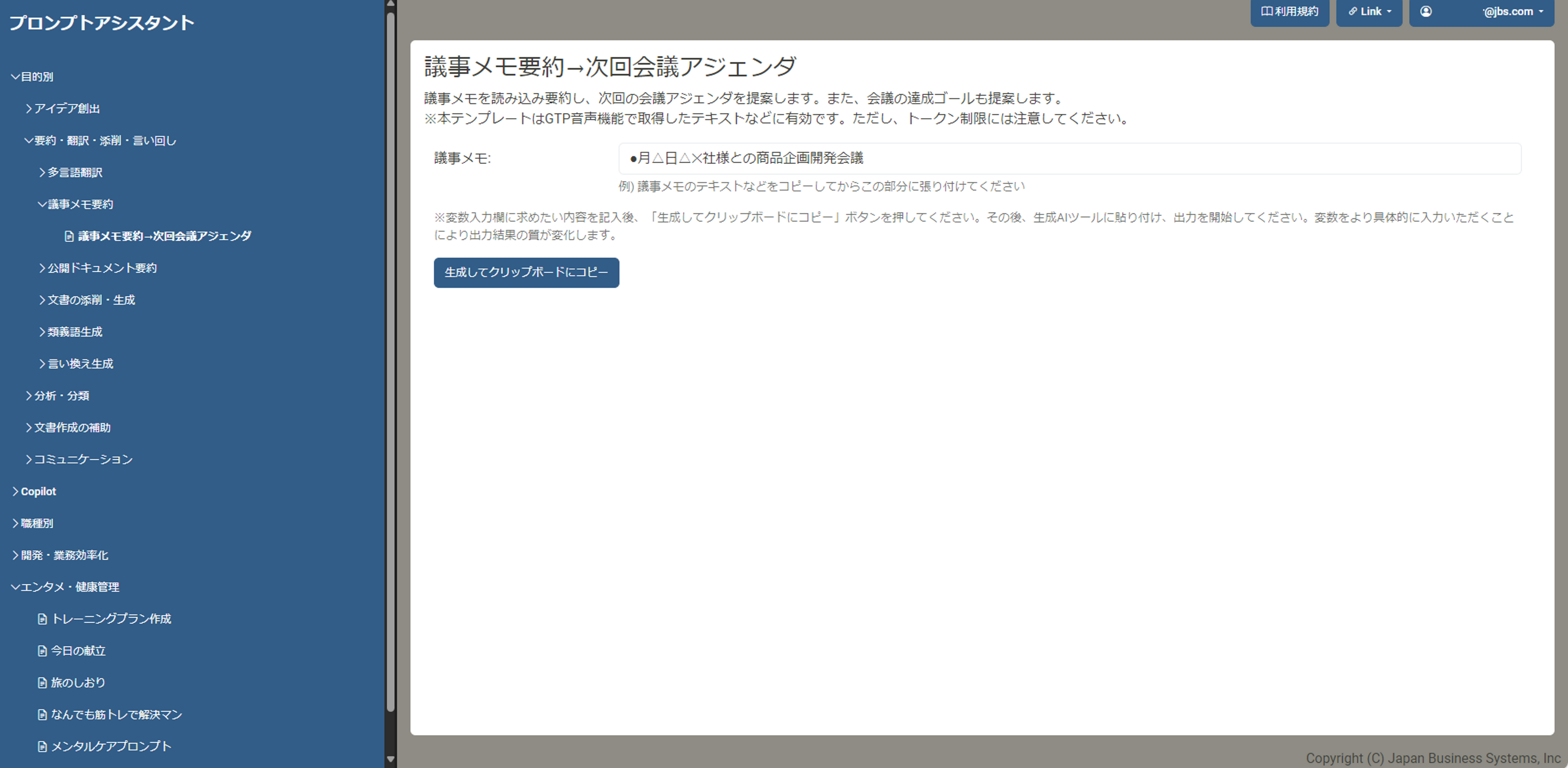This screenshot has width=1568, height=768.
Task: Click the document icon beside 議事メモ要約→次回会議アジェンダ
Action: tap(70, 236)
